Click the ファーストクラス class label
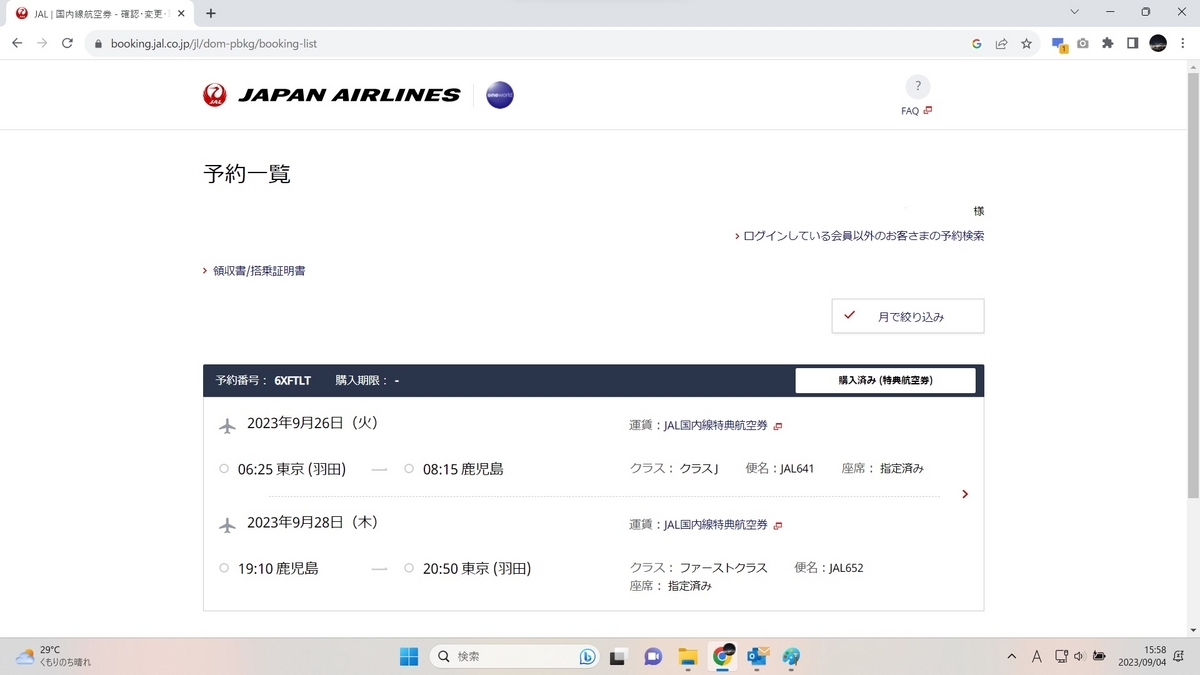The image size is (1200, 675). click(x=724, y=568)
